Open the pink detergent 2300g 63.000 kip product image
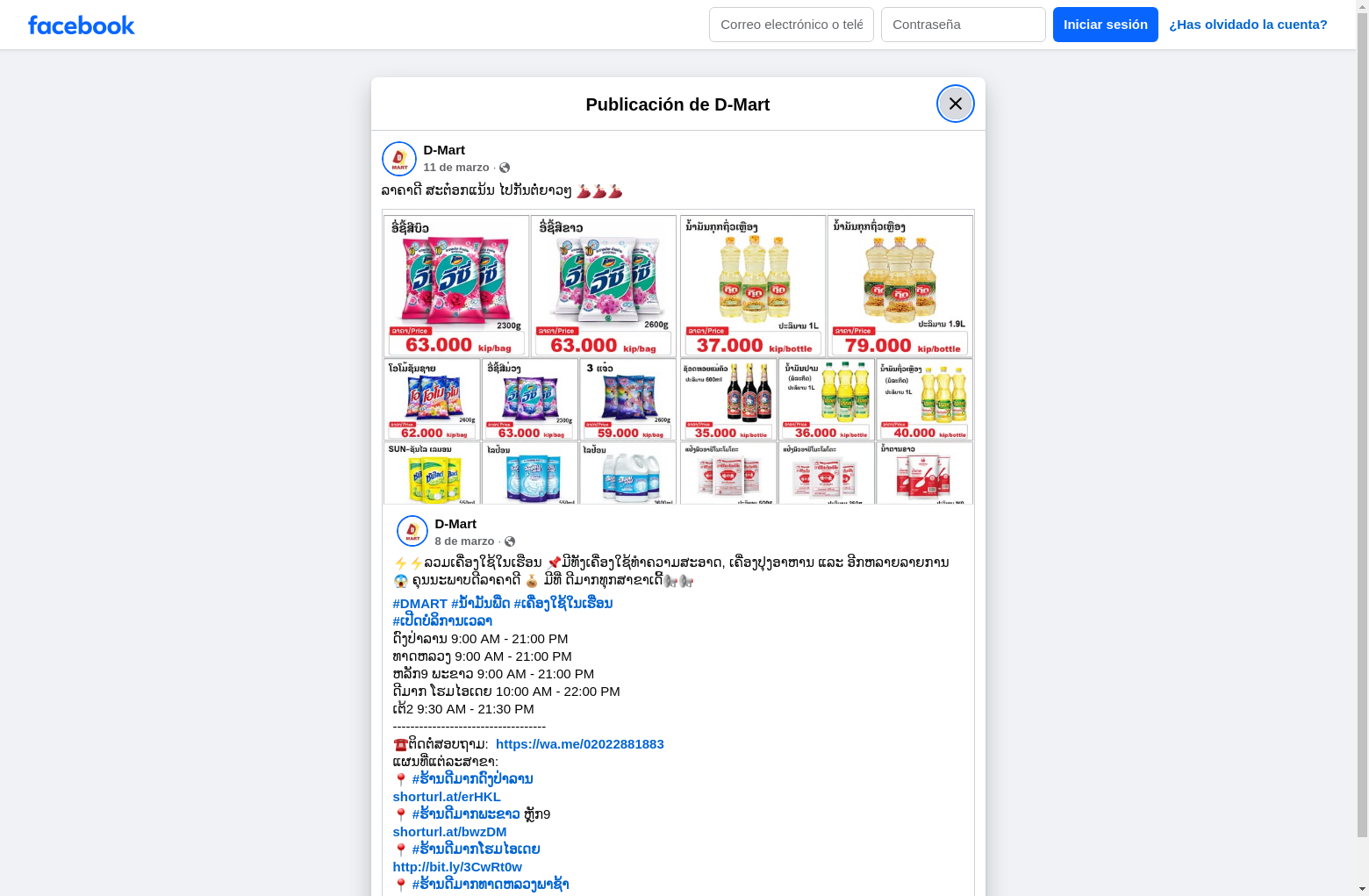This screenshot has height=896, width=1369. tap(456, 286)
